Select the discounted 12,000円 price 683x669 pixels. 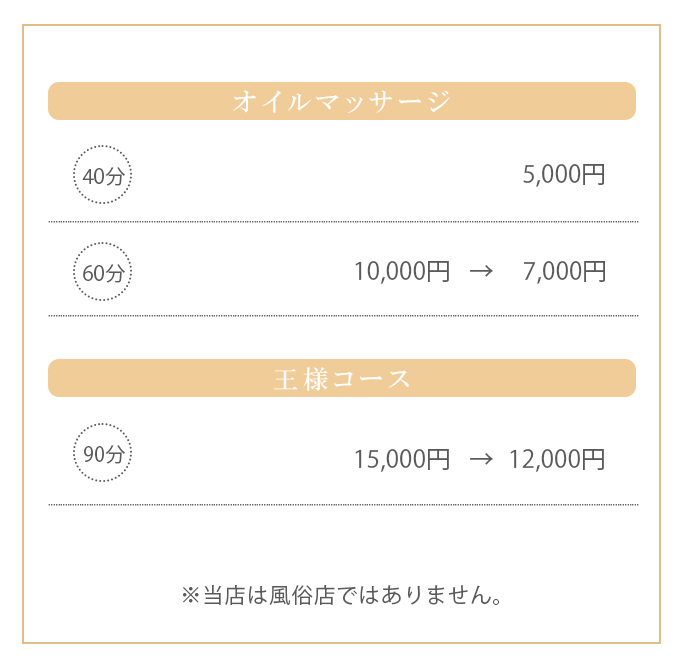tap(557, 459)
